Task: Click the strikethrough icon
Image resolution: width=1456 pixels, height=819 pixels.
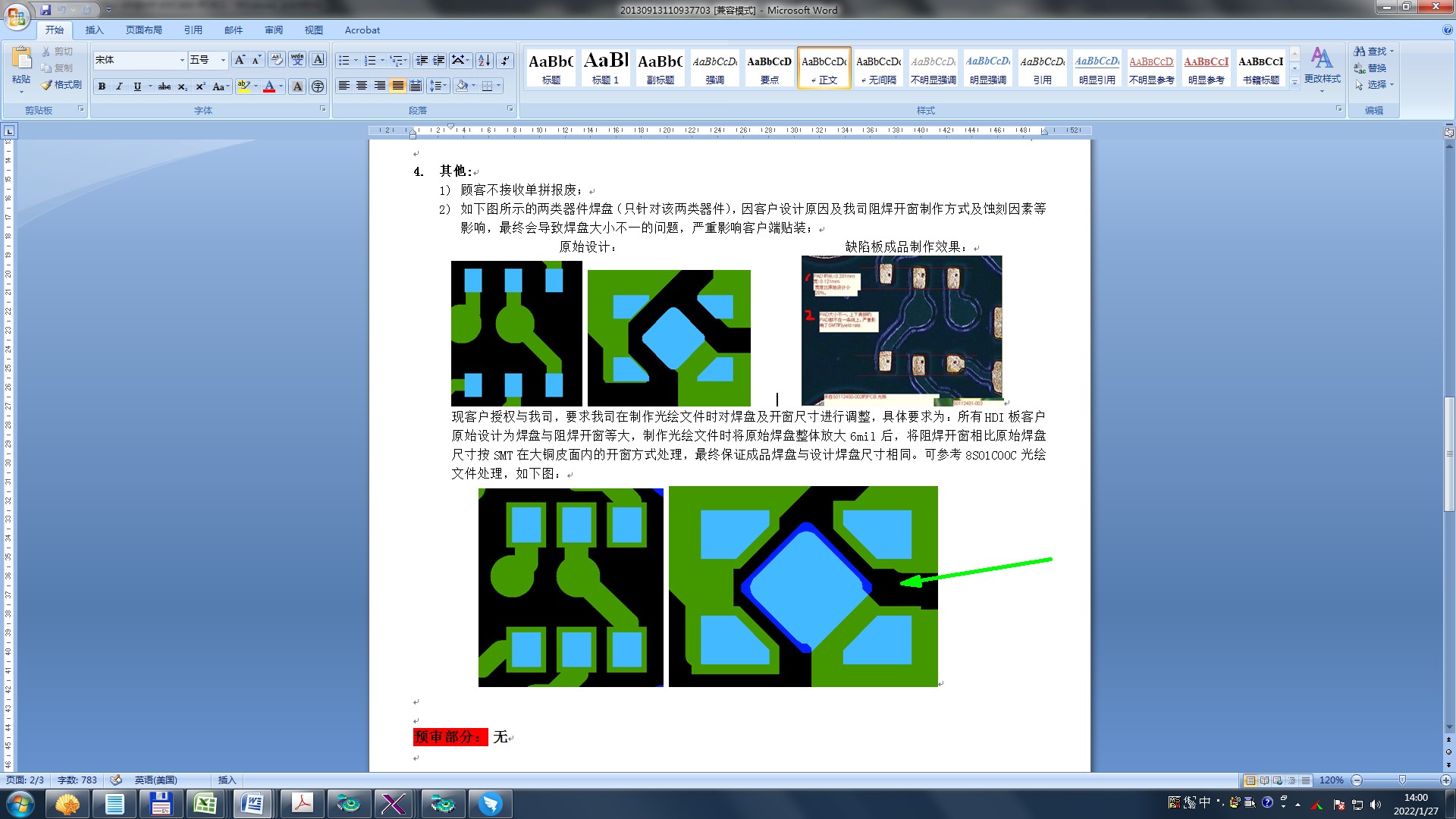Action: pos(164,86)
